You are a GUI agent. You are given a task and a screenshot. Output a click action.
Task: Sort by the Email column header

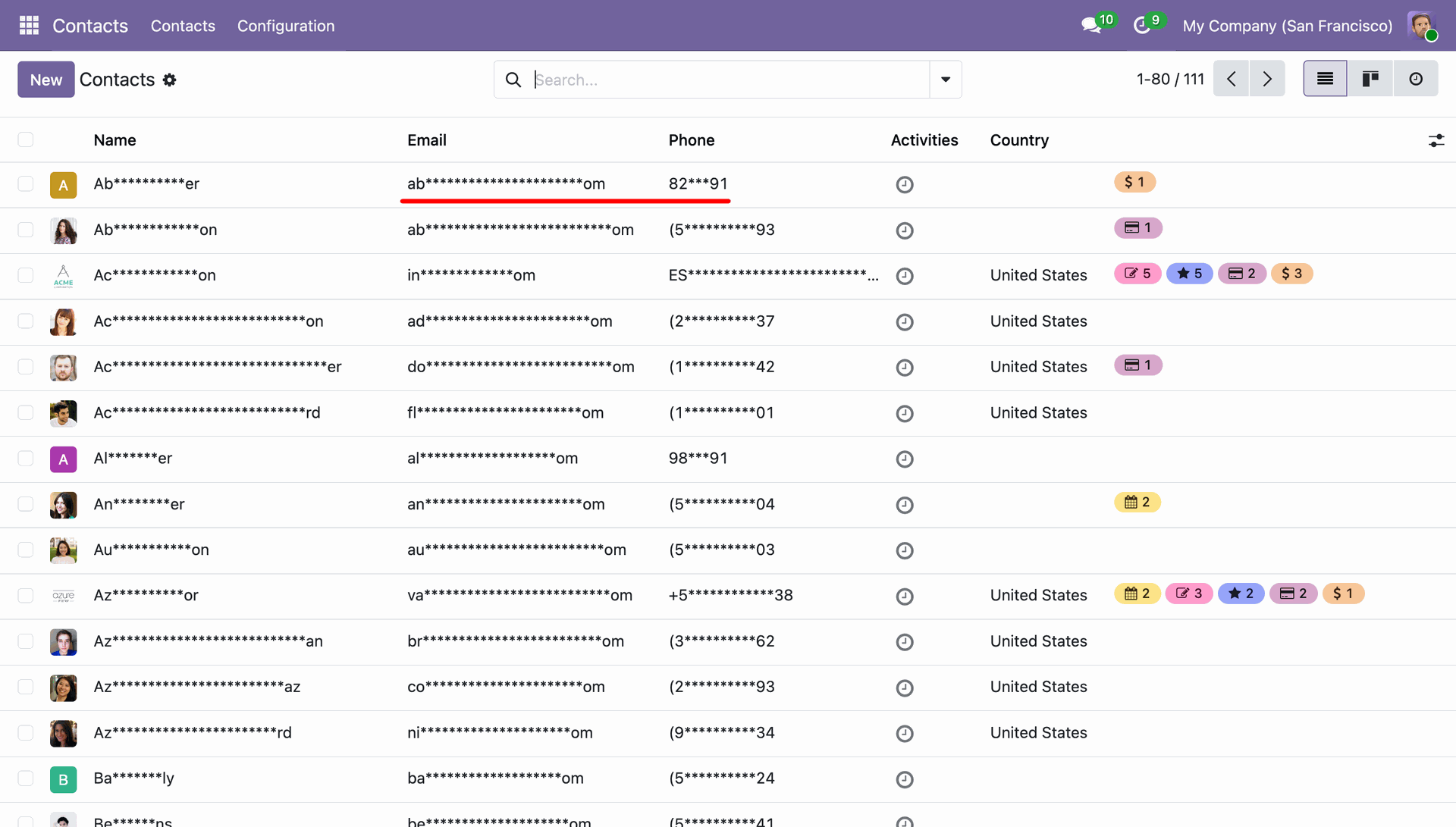[x=427, y=140]
